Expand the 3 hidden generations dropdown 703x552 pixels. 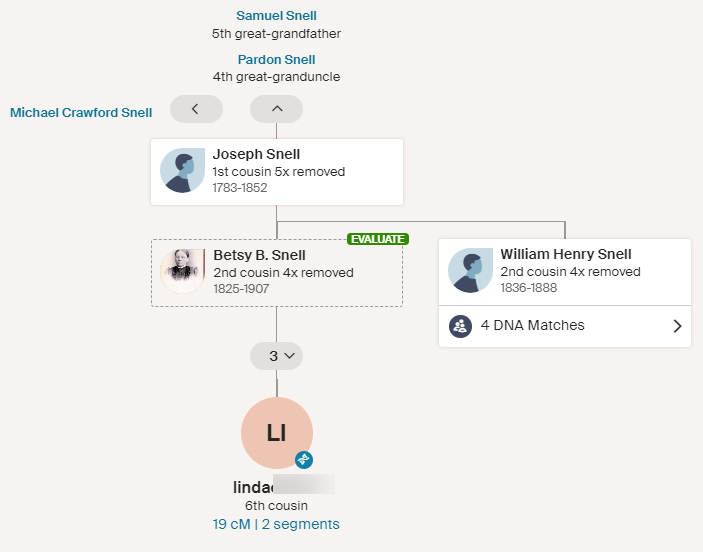click(277, 355)
